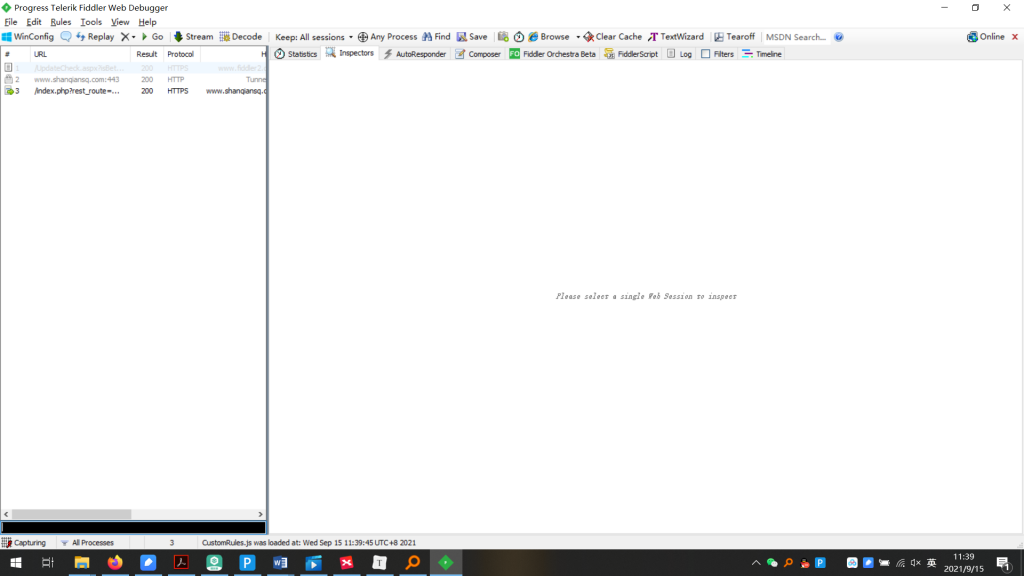The image size is (1024, 576).
Task: Launch Firefox from the taskbar
Action: tap(115, 562)
